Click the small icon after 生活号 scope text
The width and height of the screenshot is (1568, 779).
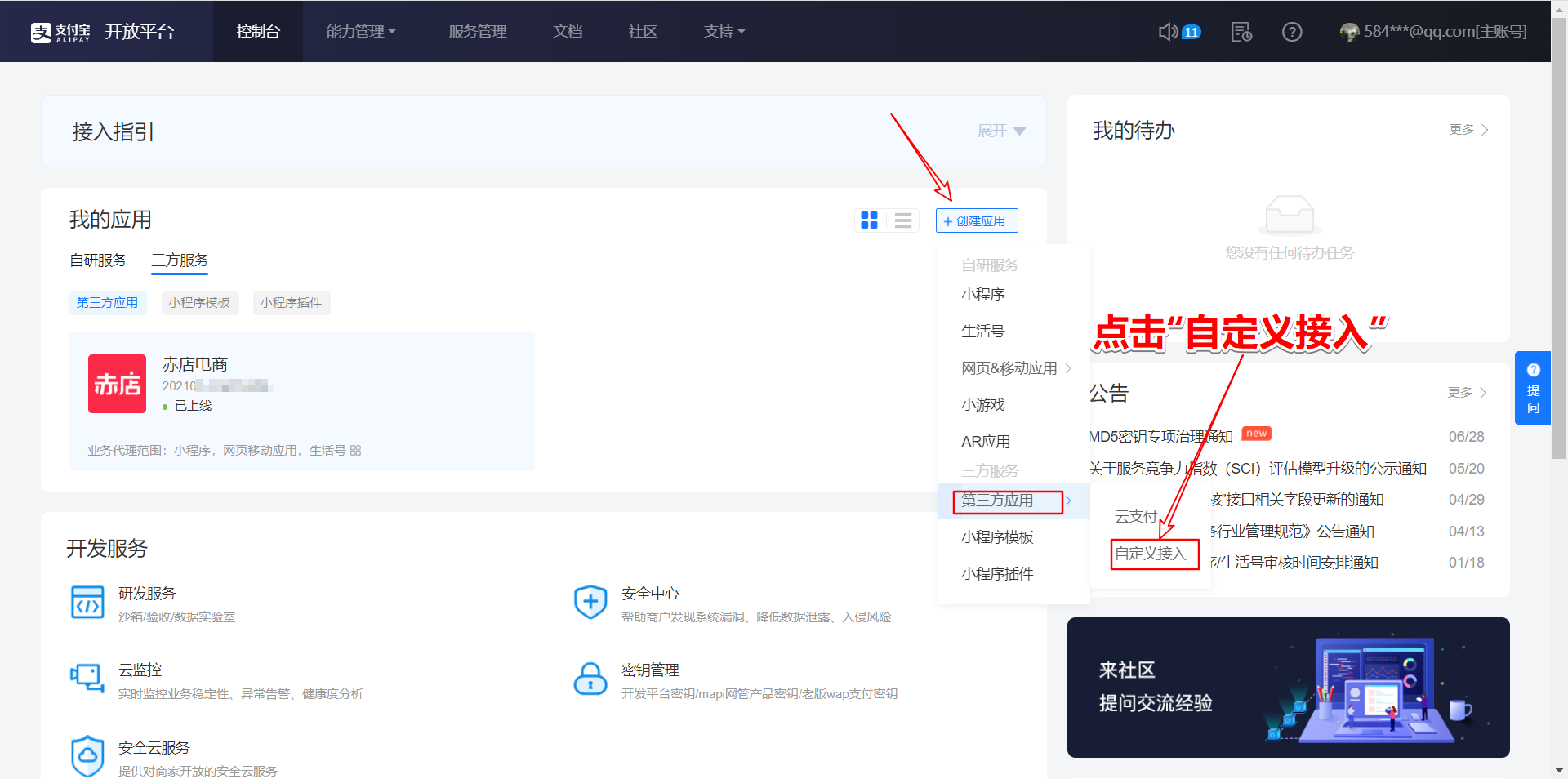[x=355, y=451]
